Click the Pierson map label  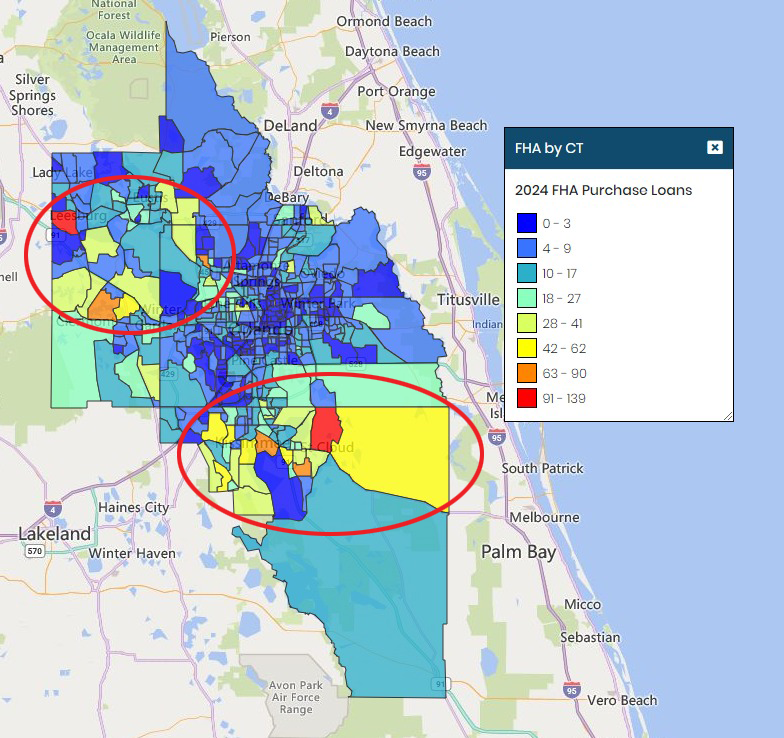pyautogui.click(x=230, y=37)
